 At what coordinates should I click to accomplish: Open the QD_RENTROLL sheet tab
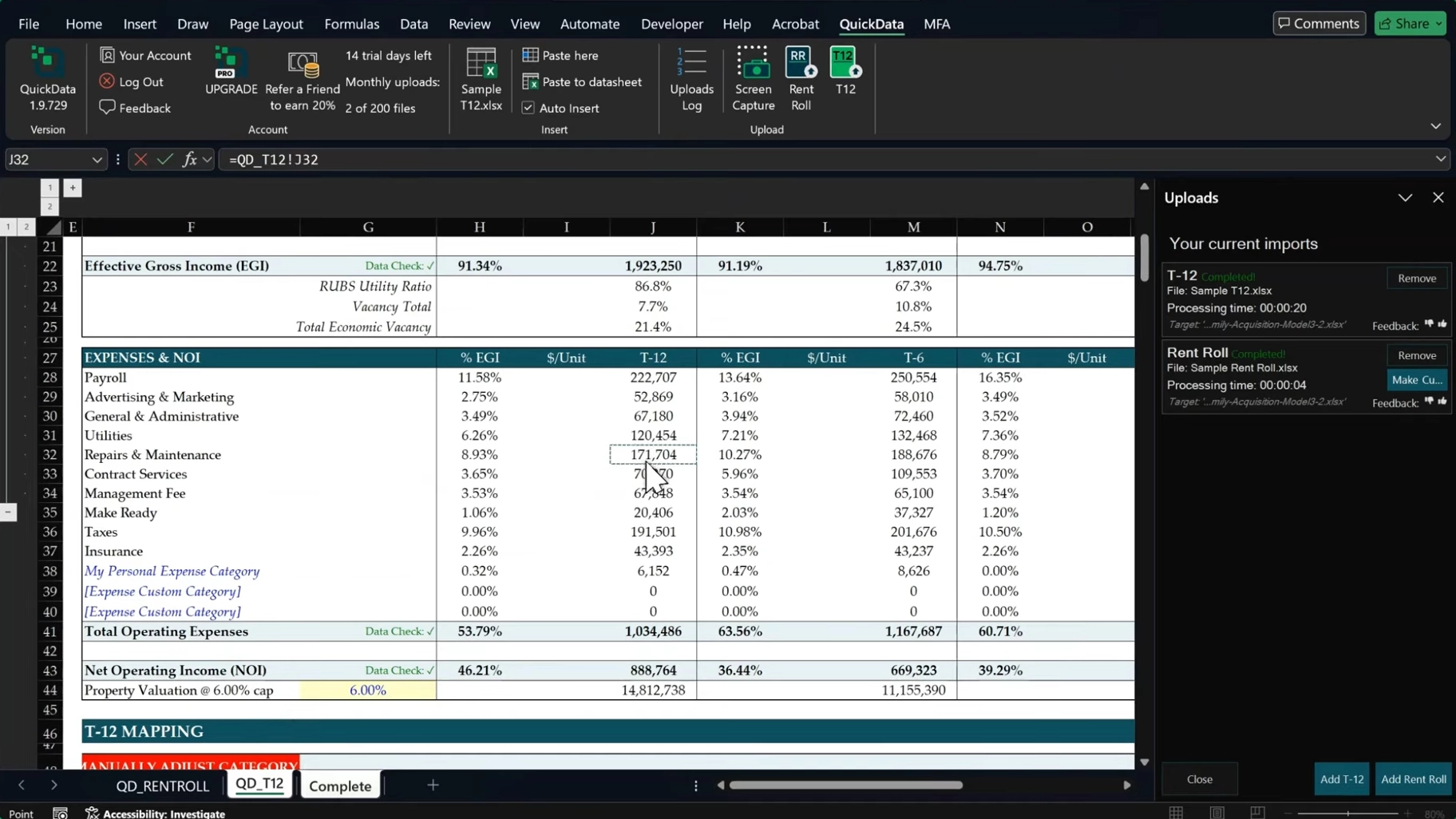pos(161,785)
